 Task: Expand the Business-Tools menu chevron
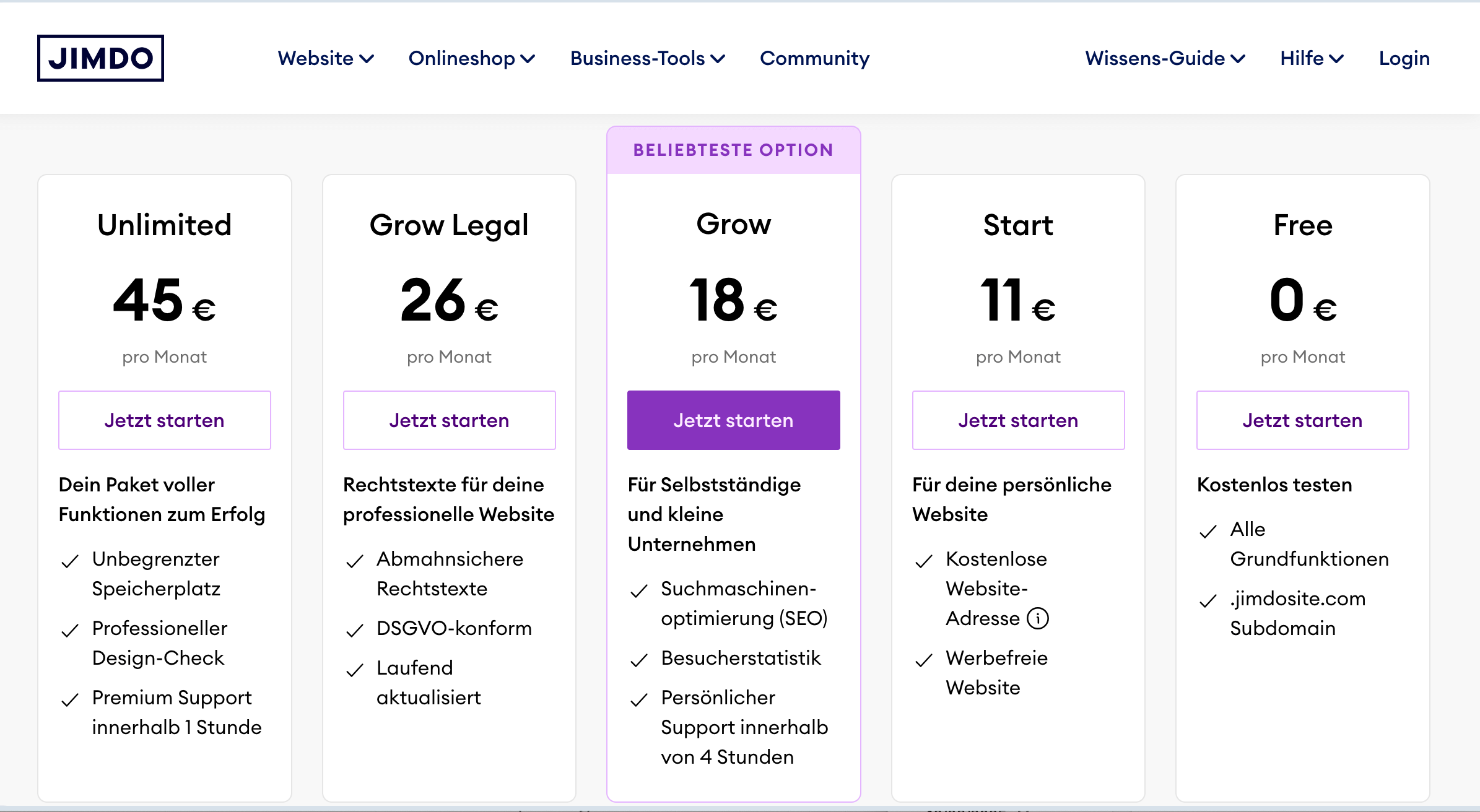coord(718,59)
